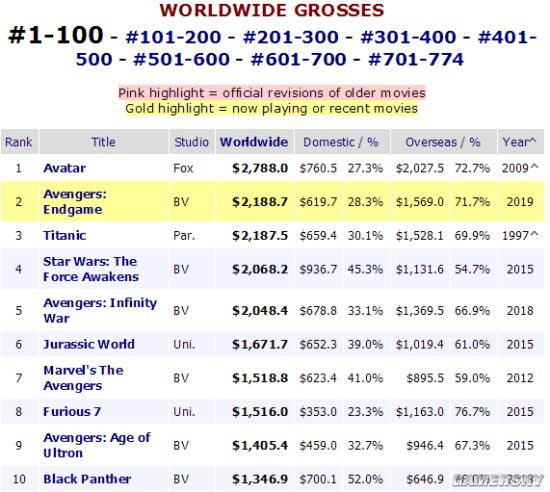Sort by Overseas column header

click(x=431, y=142)
